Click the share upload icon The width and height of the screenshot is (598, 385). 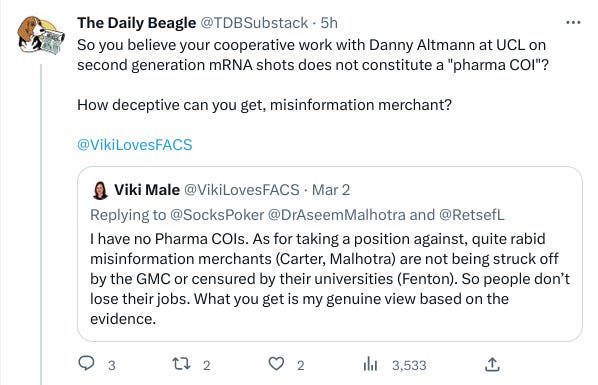tap(492, 364)
